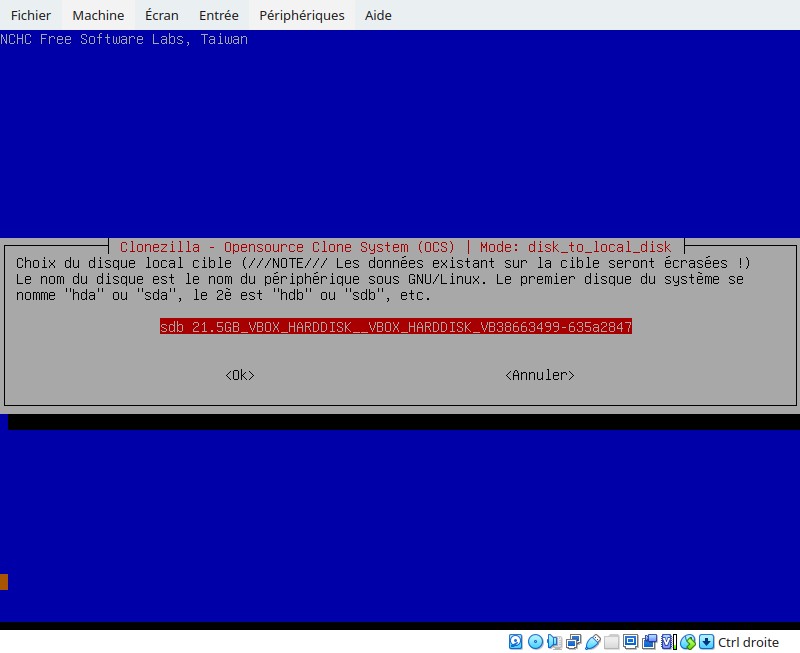Open the Machine menu
This screenshot has height=653, width=800.
[98, 15]
